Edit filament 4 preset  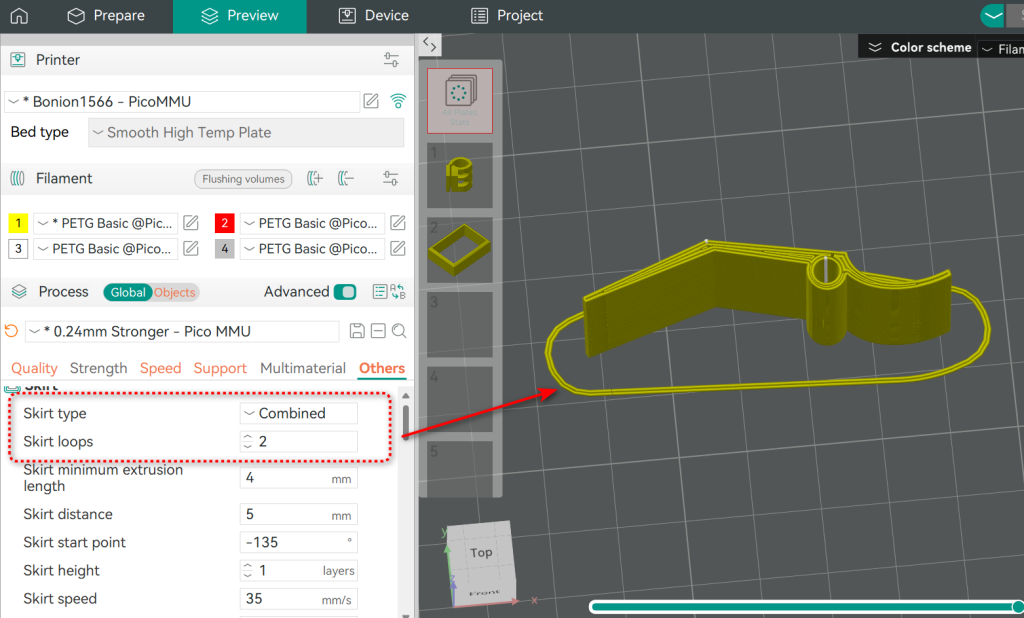pyautogui.click(x=398, y=248)
